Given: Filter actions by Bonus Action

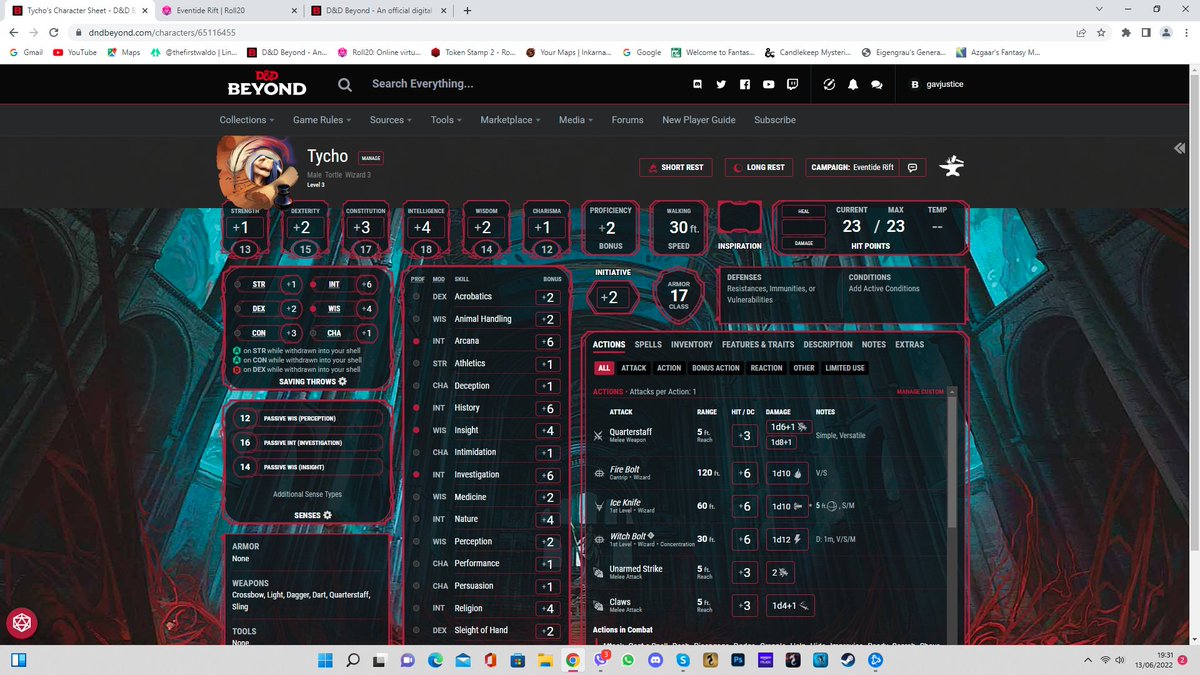Looking at the screenshot, I should click(x=716, y=368).
